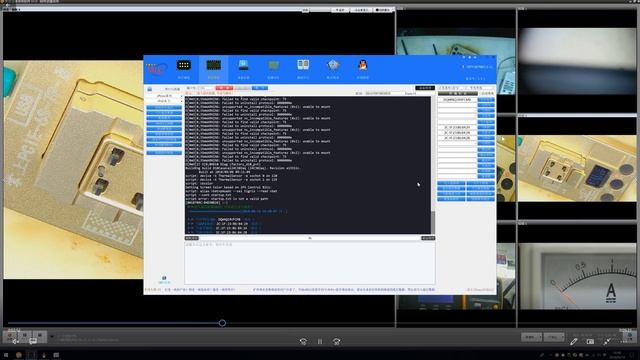Click the yellow-dotted connector icon in blue toolbar
640x360 pixels.
coord(184,65)
